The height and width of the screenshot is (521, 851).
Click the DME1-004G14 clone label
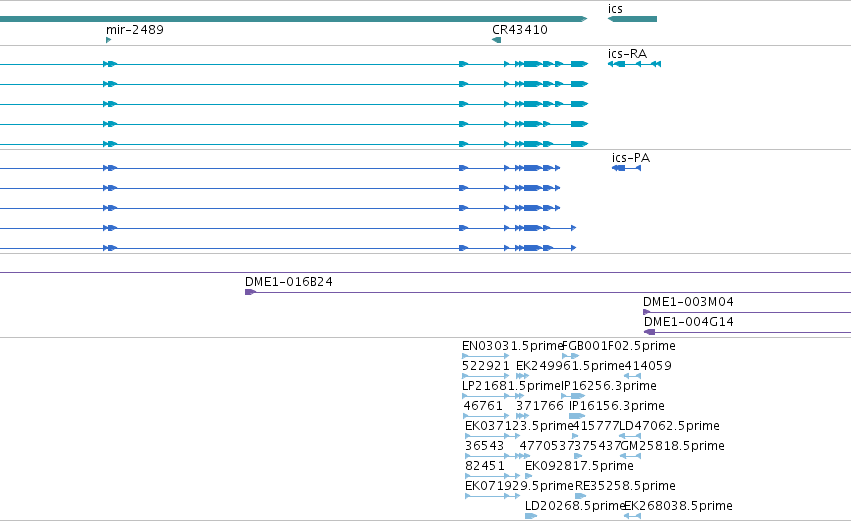click(x=689, y=322)
